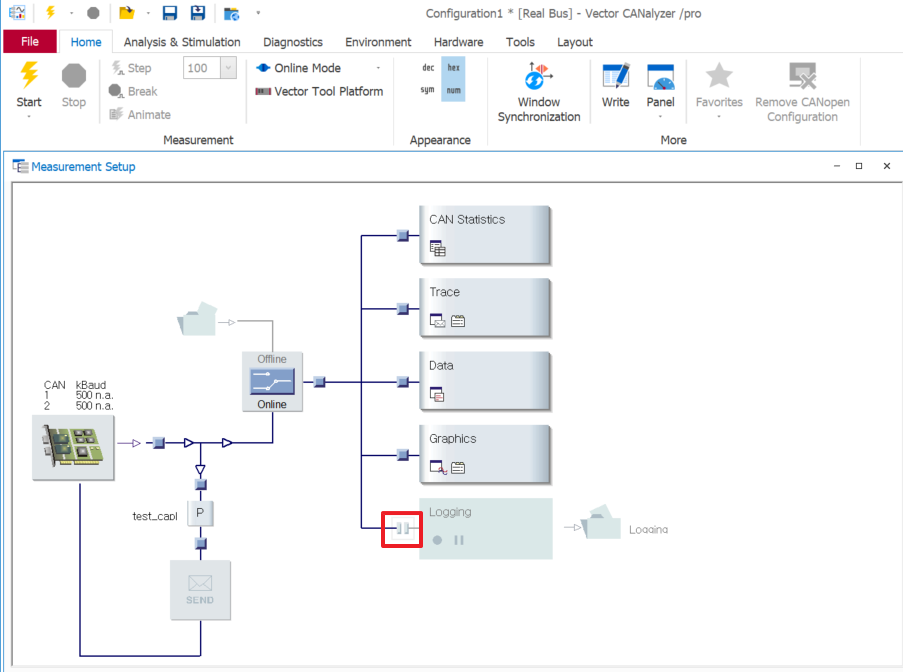Click the break symbol before Logging block
The image size is (903, 672).
[x=403, y=528]
